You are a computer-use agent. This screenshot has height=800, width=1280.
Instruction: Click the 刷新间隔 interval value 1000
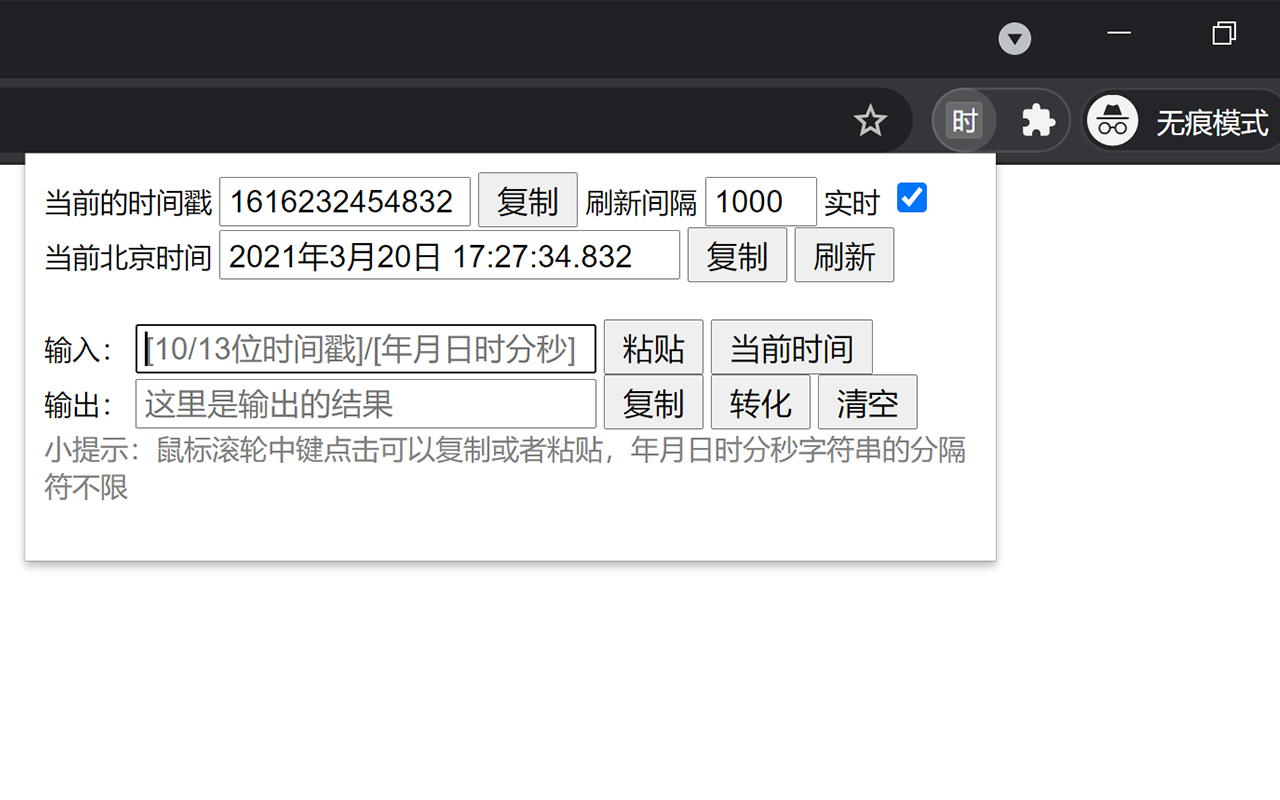click(760, 201)
